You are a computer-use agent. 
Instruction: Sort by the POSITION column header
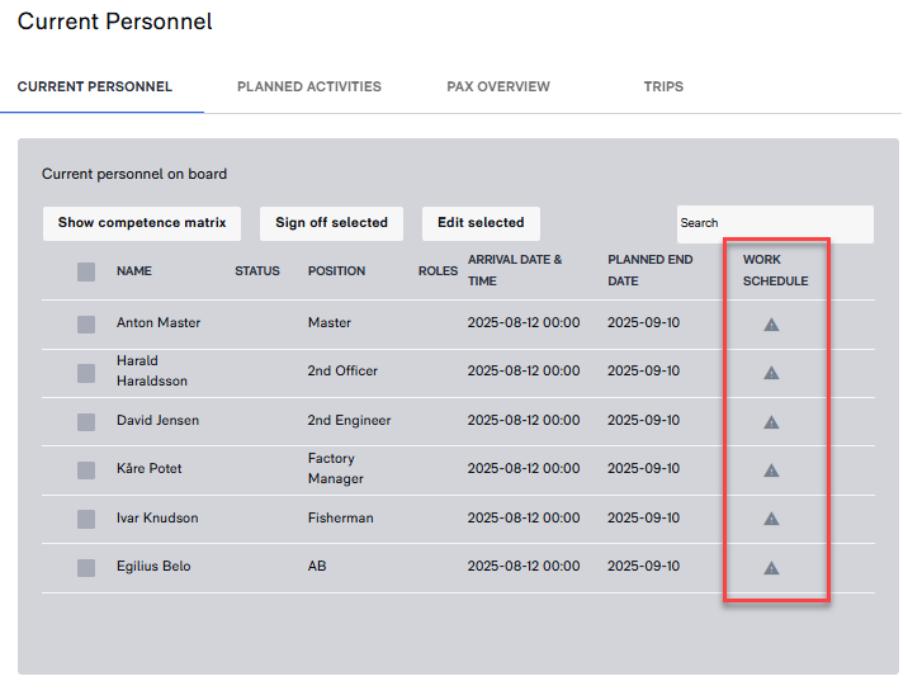336,271
